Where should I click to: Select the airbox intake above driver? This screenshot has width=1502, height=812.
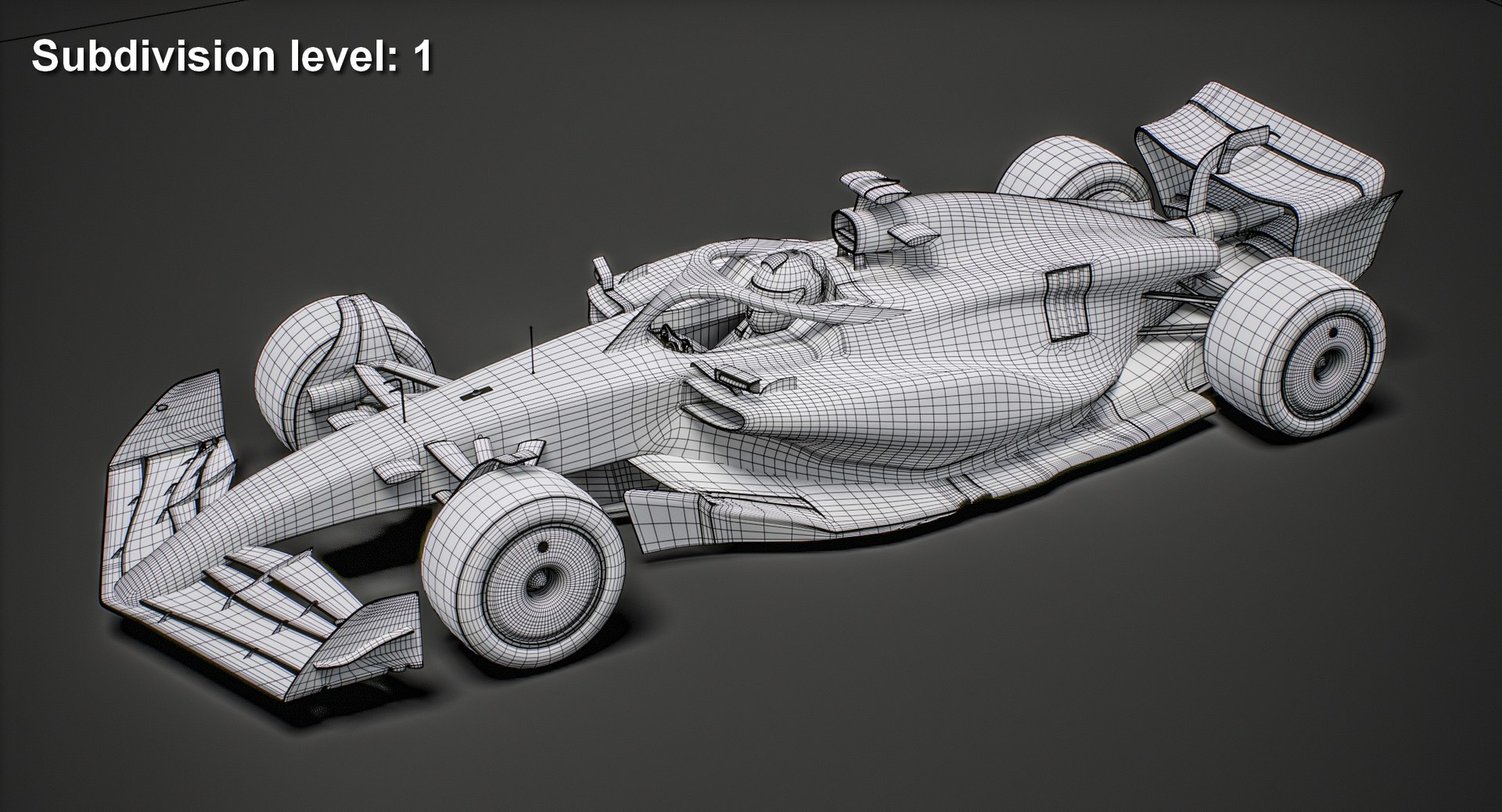pos(846,229)
